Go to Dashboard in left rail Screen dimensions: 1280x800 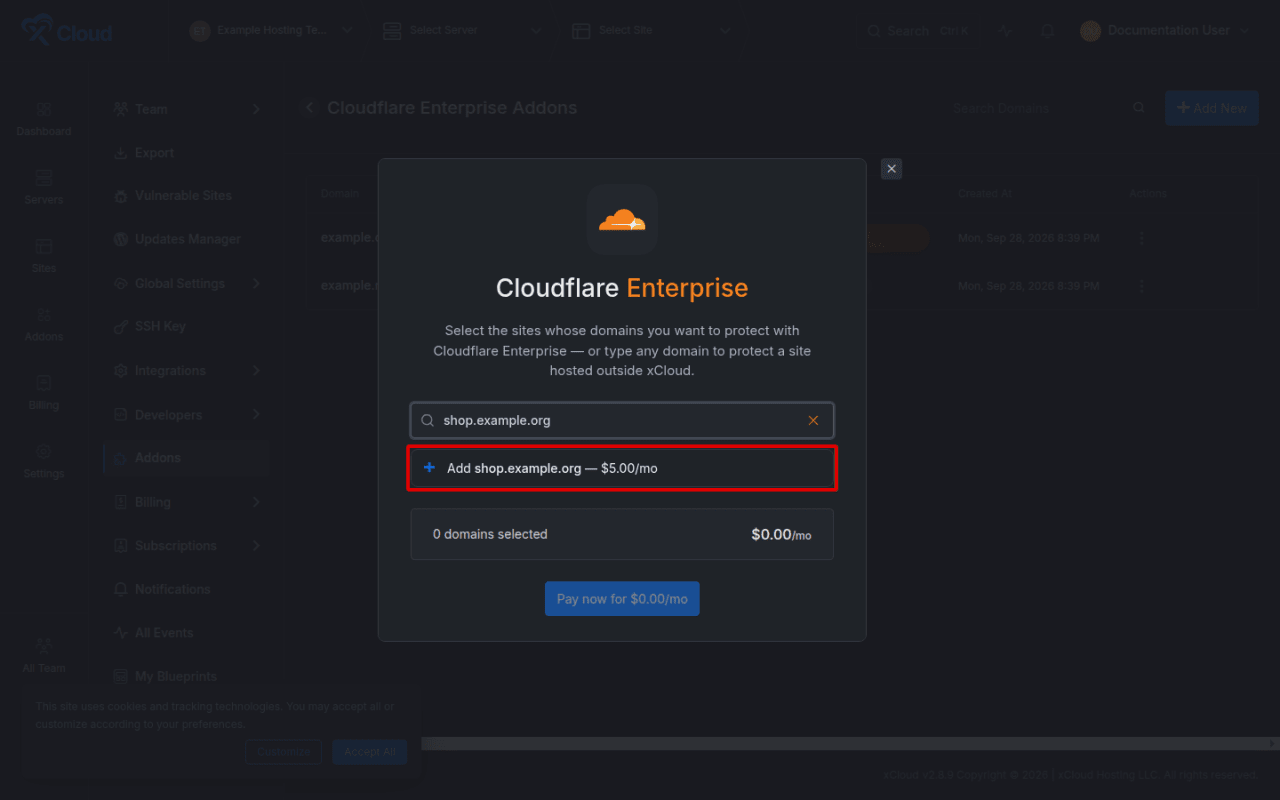44,119
